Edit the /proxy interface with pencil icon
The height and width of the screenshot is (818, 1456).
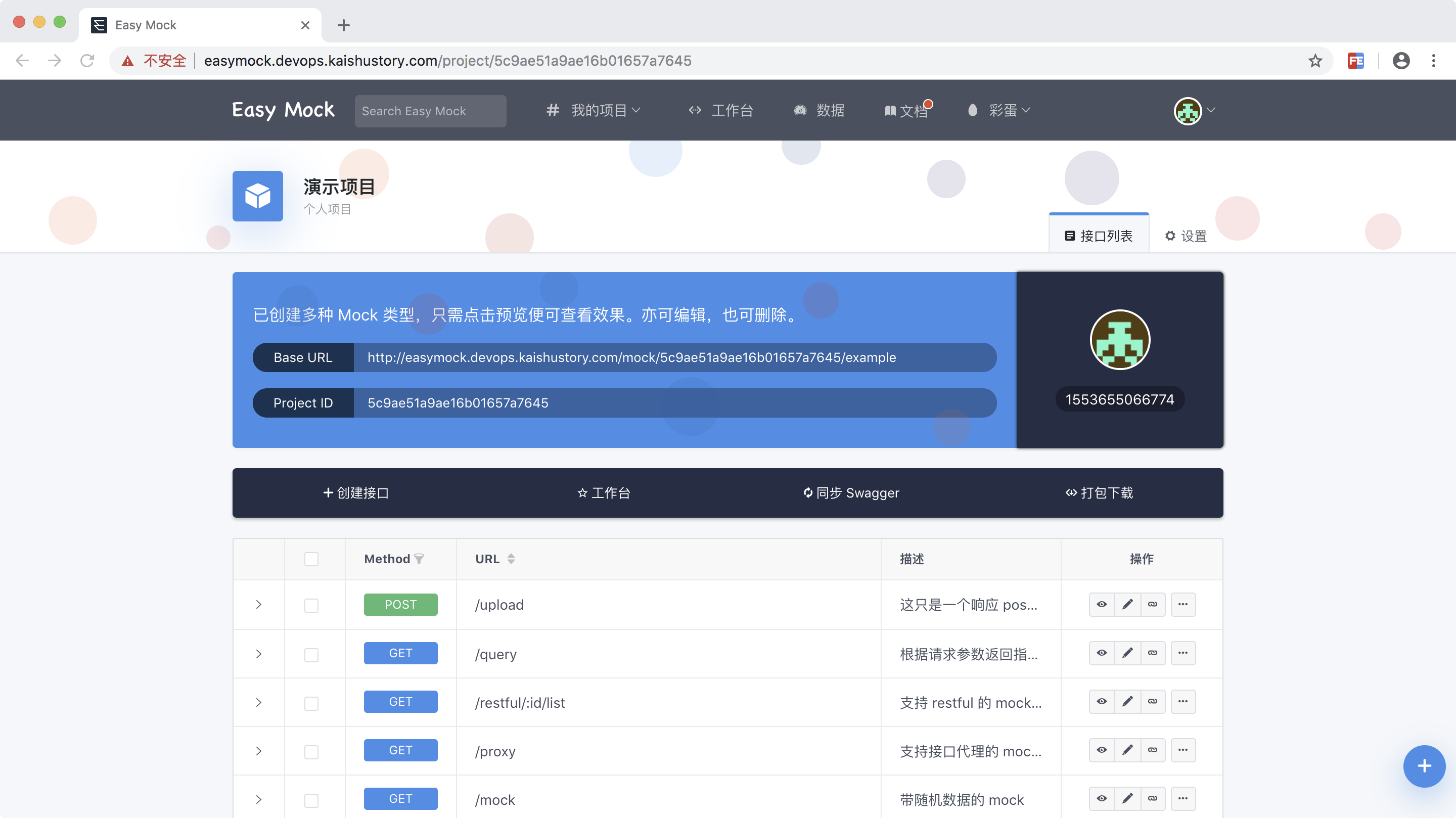coord(1127,750)
